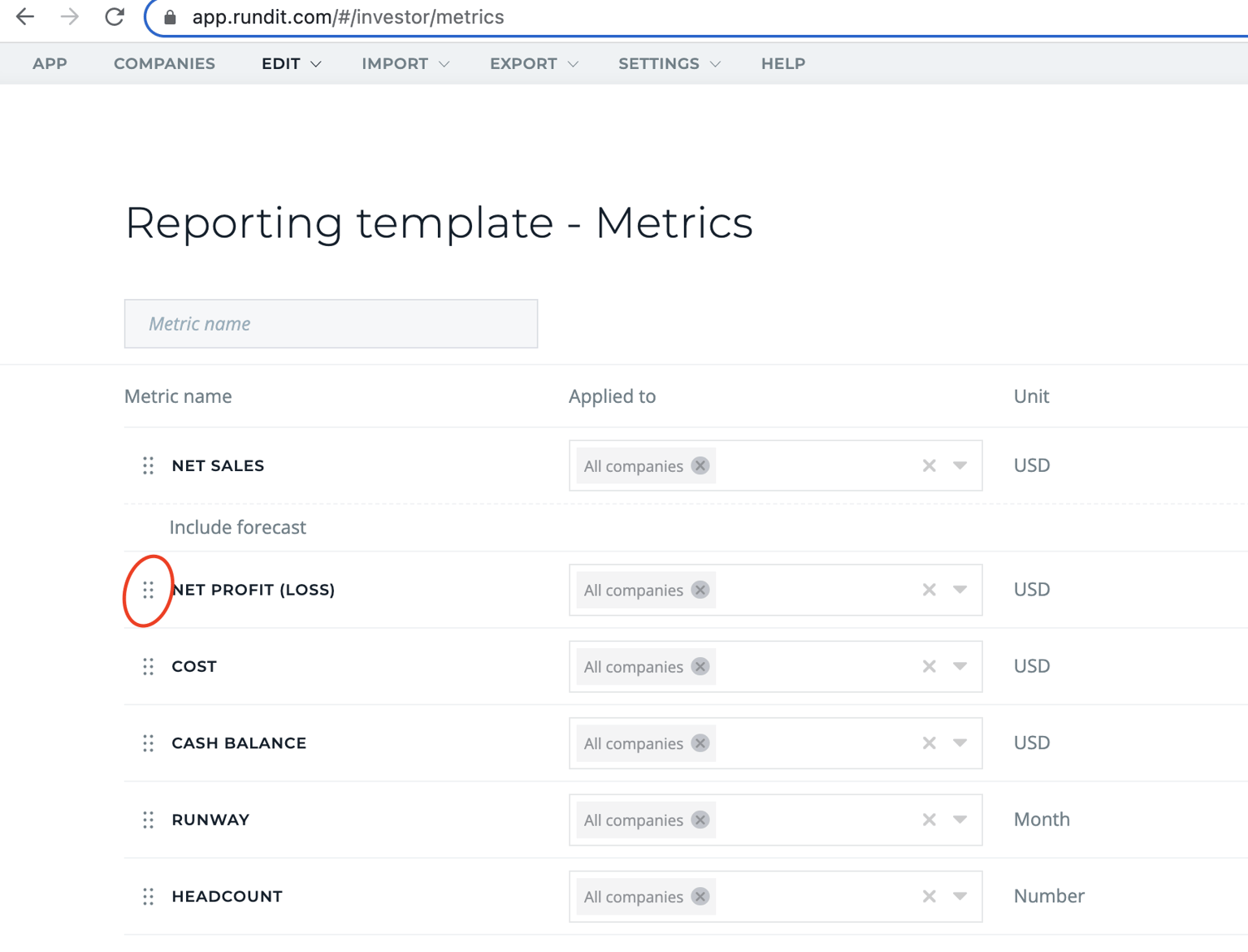Click the padlock icon in the address bar

pyautogui.click(x=169, y=16)
